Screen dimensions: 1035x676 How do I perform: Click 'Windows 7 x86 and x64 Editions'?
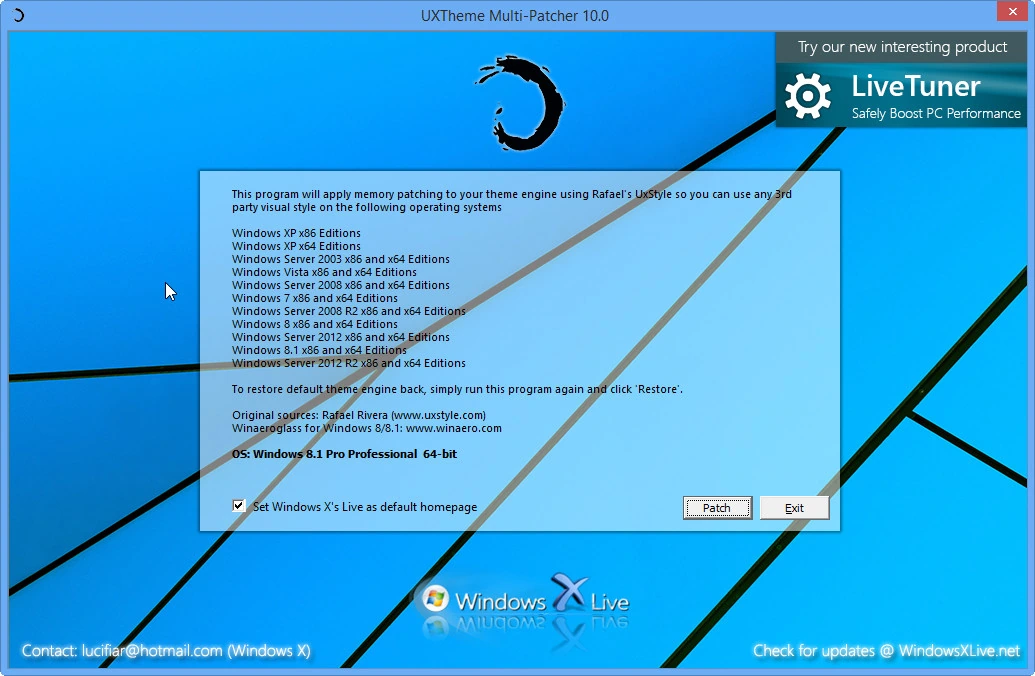tap(315, 298)
